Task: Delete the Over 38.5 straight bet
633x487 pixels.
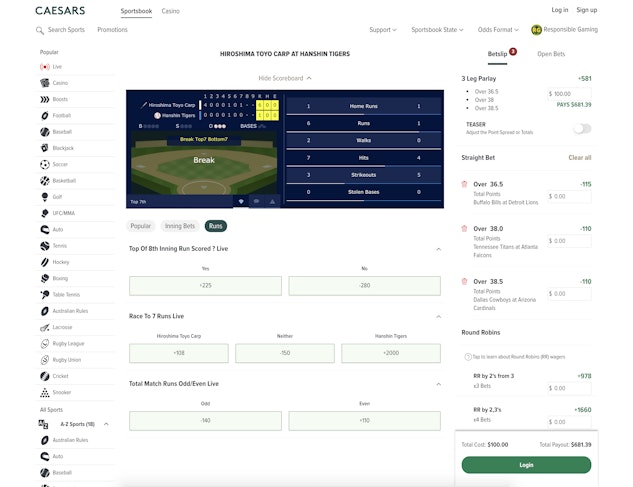Action: [464, 282]
